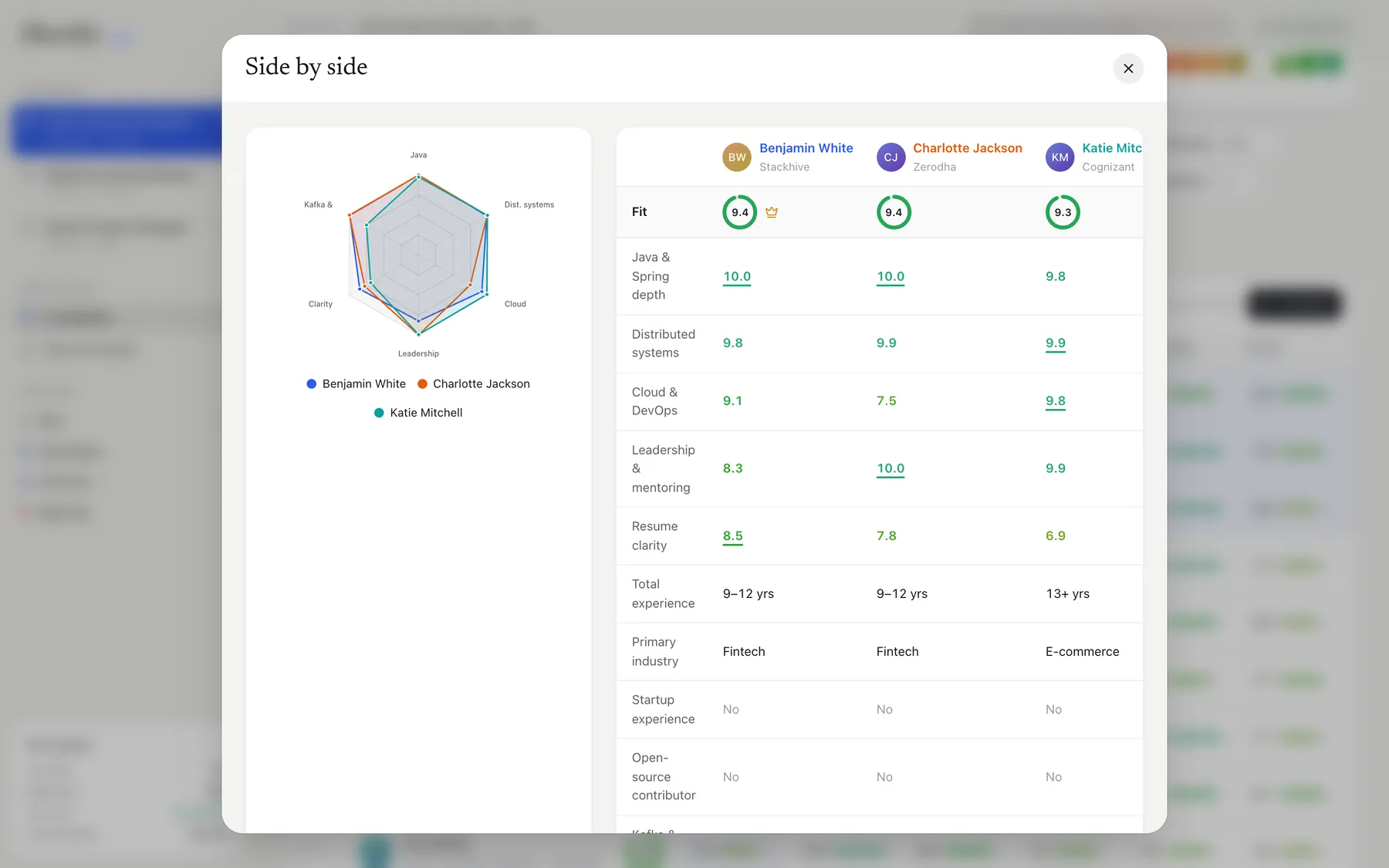Click Charlotte's 10.0 Leadership & mentoring score
The width and height of the screenshot is (1389, 868).
coord(891,468)
